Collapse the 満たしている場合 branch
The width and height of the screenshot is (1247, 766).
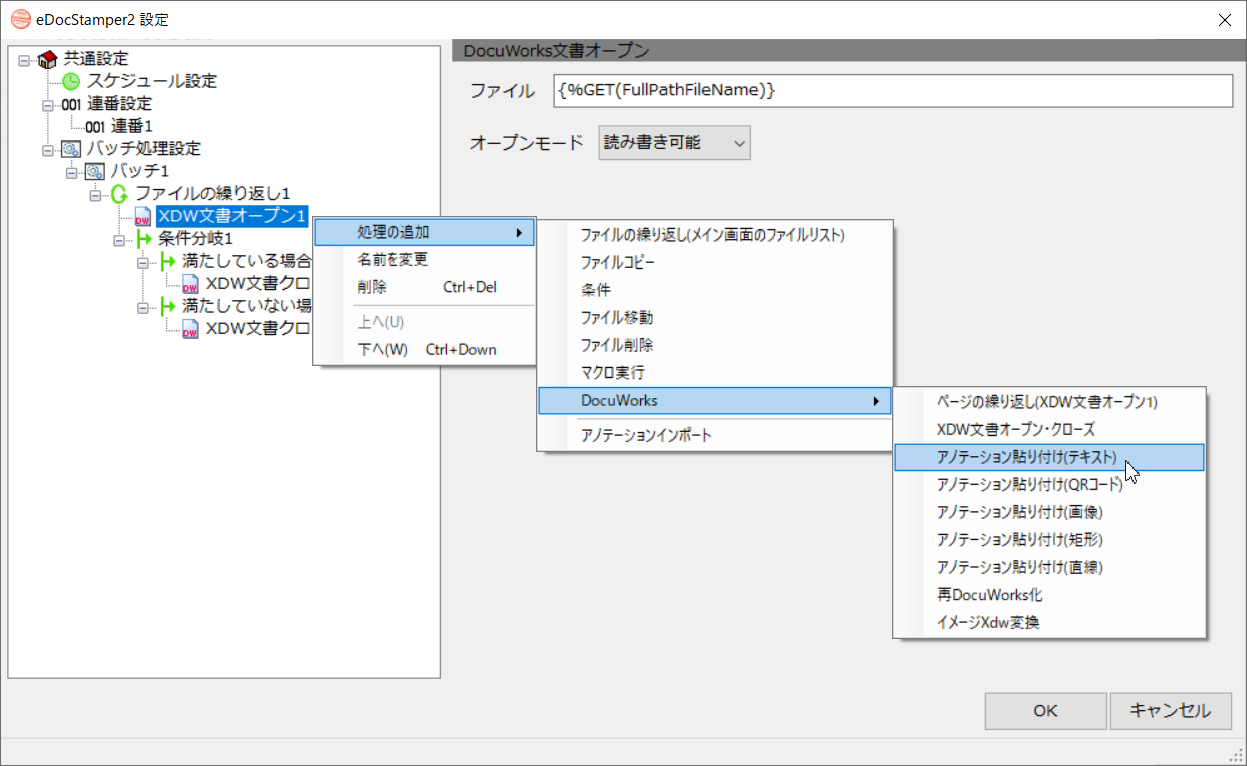[x=144, y=262]
